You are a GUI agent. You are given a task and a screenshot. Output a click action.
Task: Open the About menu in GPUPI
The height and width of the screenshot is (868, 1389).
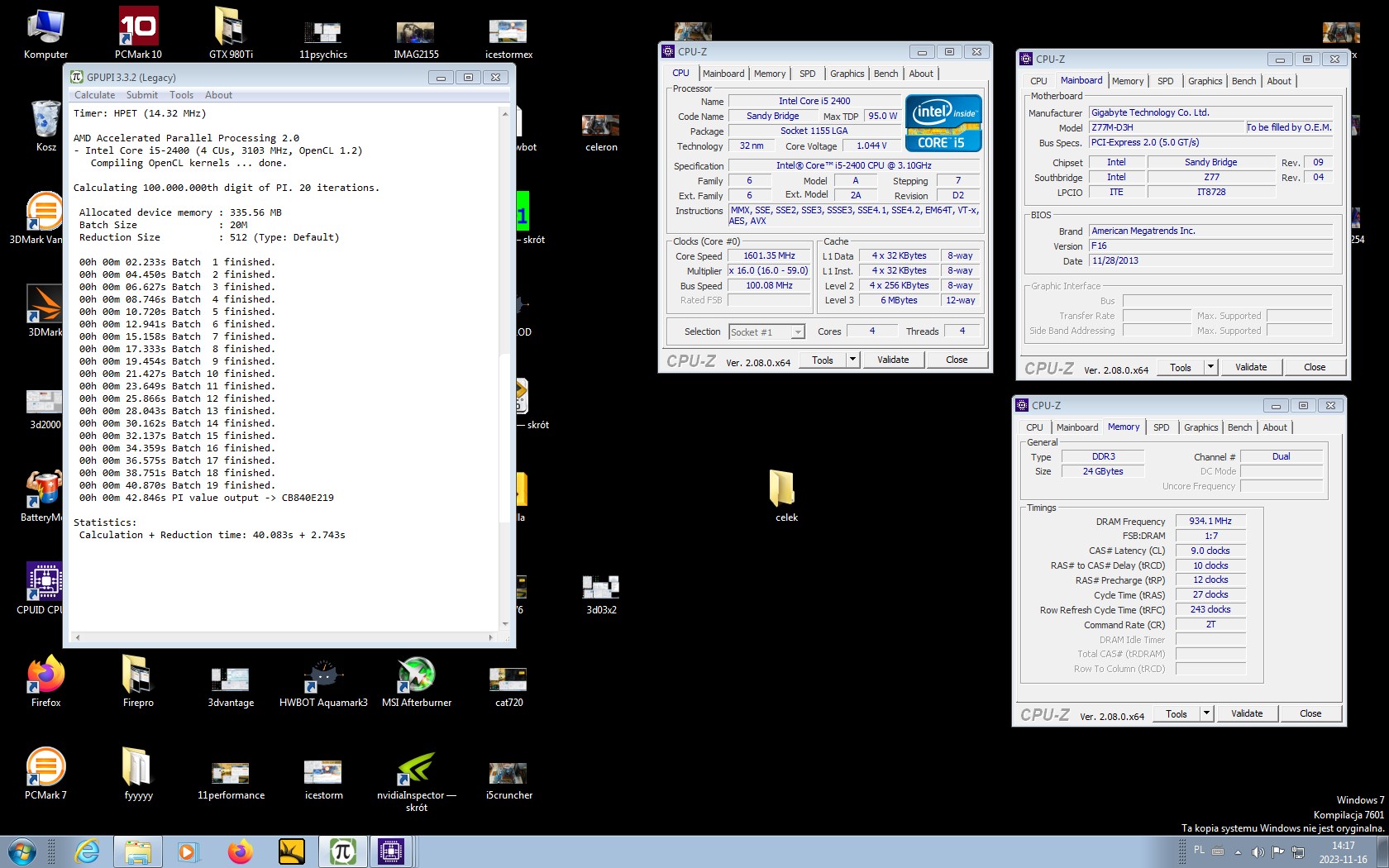(x=218, y=95)
